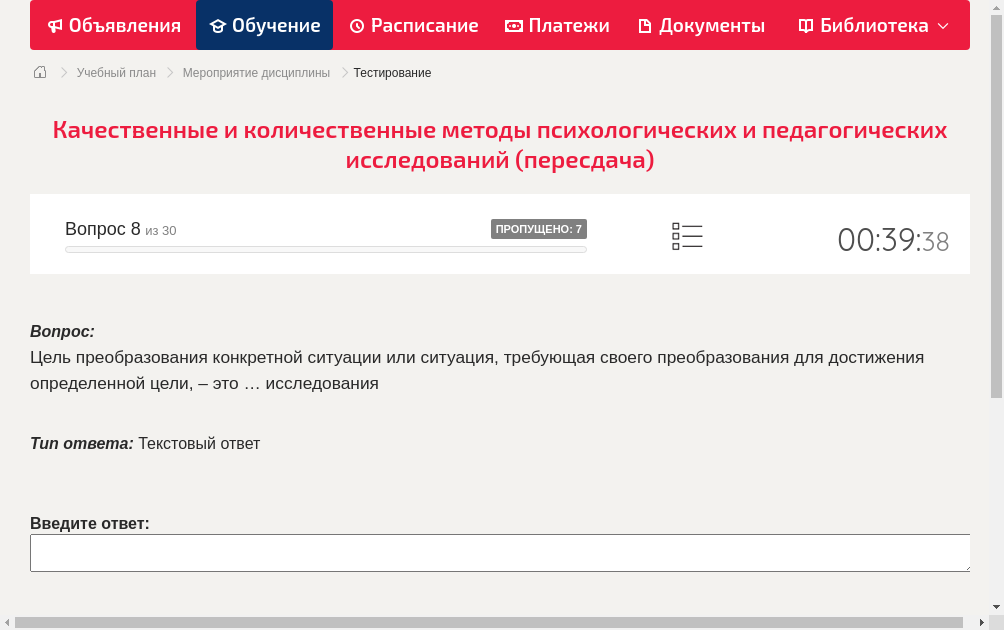The height and width of the screenshot is (630, 1004).
Task: Open the question list navigator icon
Action: (x=687, y=236)
